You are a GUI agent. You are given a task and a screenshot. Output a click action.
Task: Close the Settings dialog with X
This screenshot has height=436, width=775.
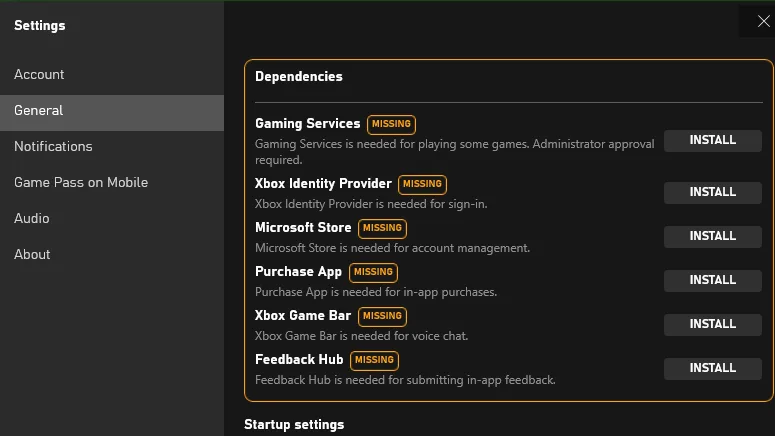coord(763,21)
